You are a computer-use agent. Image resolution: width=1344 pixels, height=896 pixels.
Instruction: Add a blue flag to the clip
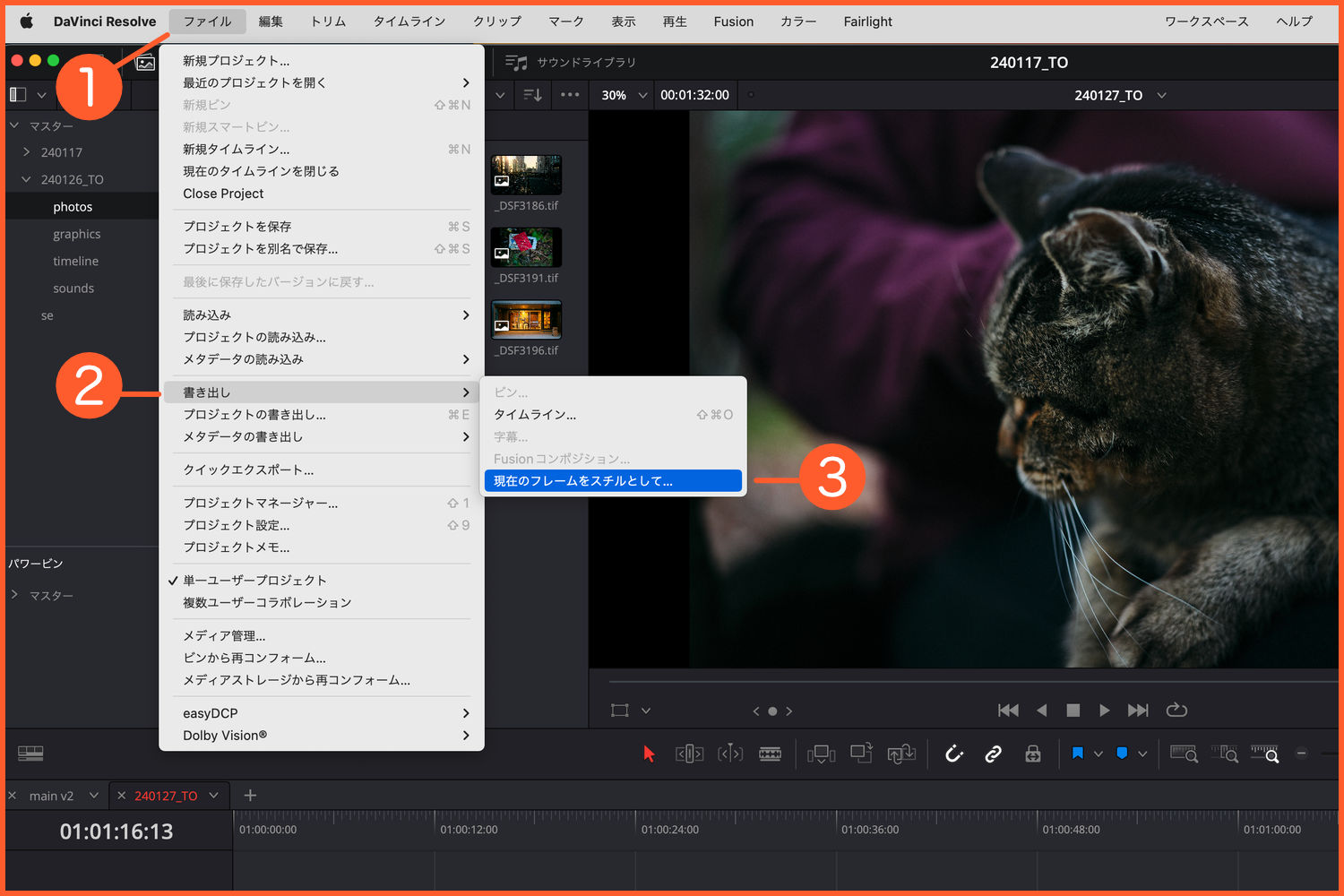click(x=1078, y=754)
